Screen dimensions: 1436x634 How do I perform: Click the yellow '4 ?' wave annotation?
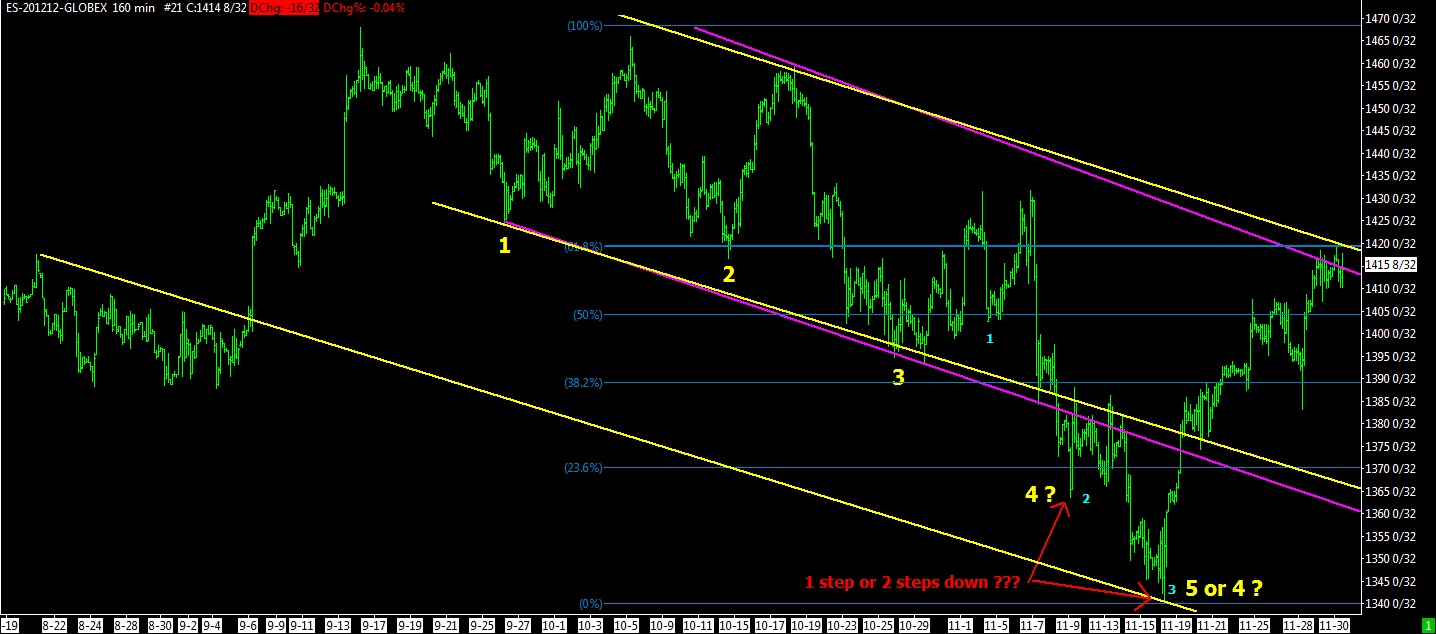1040,493
